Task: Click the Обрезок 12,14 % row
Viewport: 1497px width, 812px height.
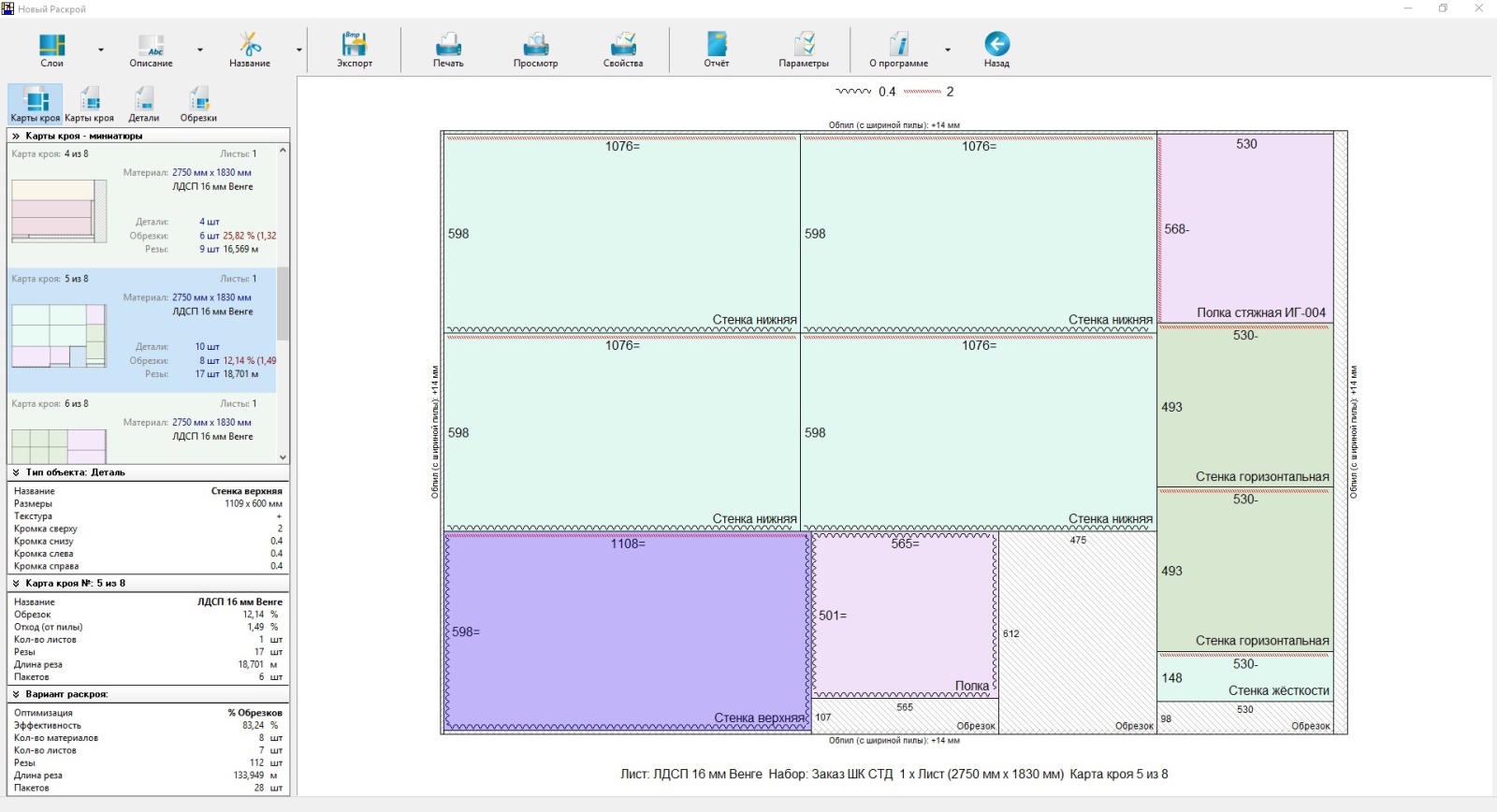Action: 148,615
